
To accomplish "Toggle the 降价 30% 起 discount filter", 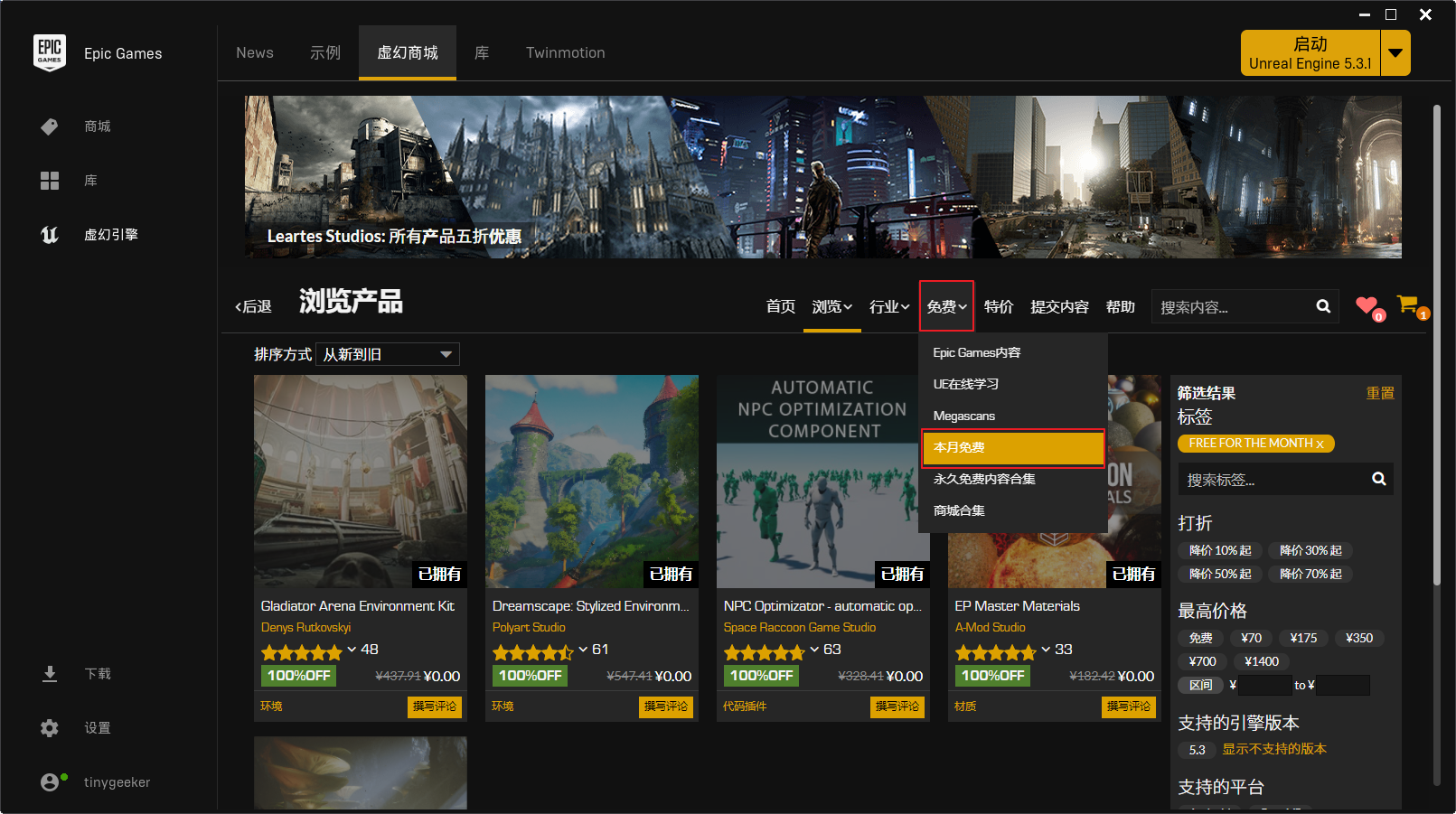I will tap(1310, 551).
